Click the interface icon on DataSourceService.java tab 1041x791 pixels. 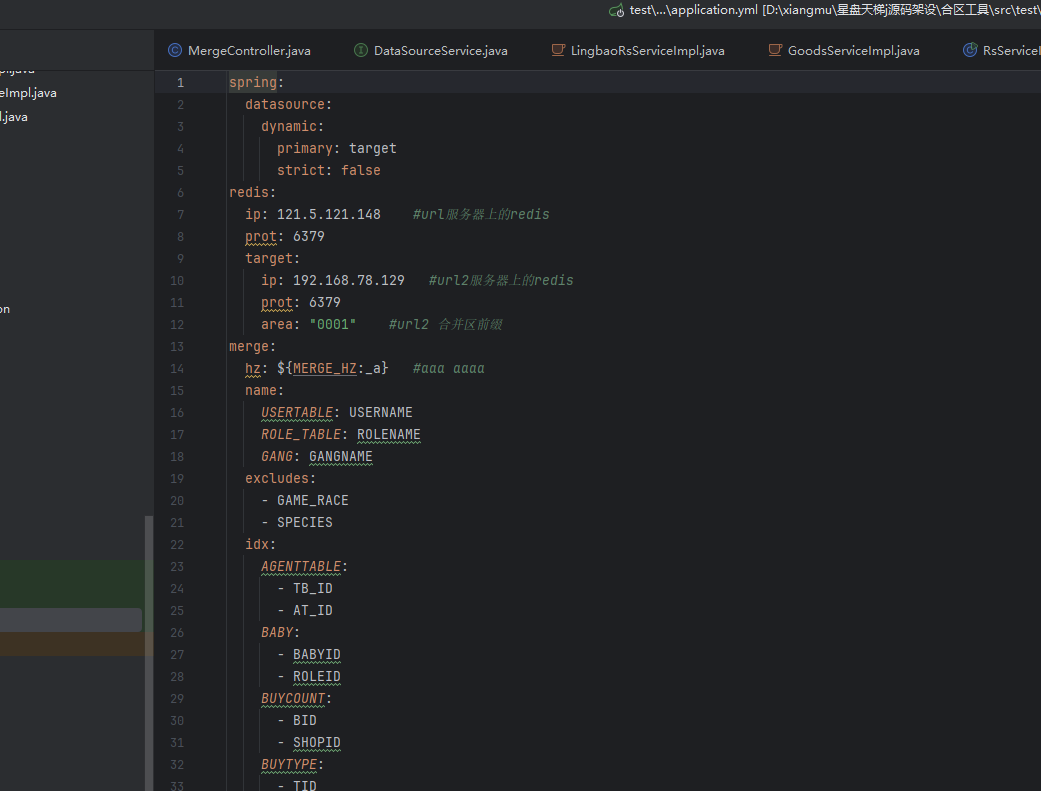360,50
